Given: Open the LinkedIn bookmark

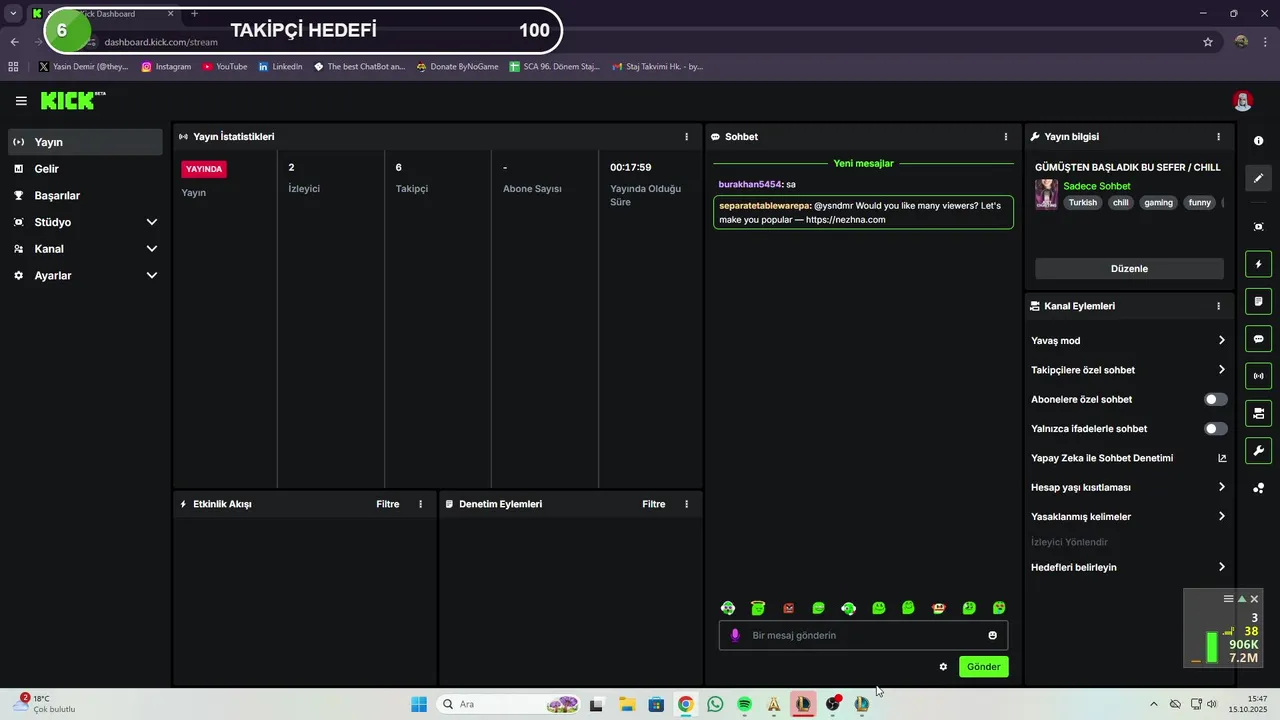Looking at the screenshot, I should click(x=280, y=67).
